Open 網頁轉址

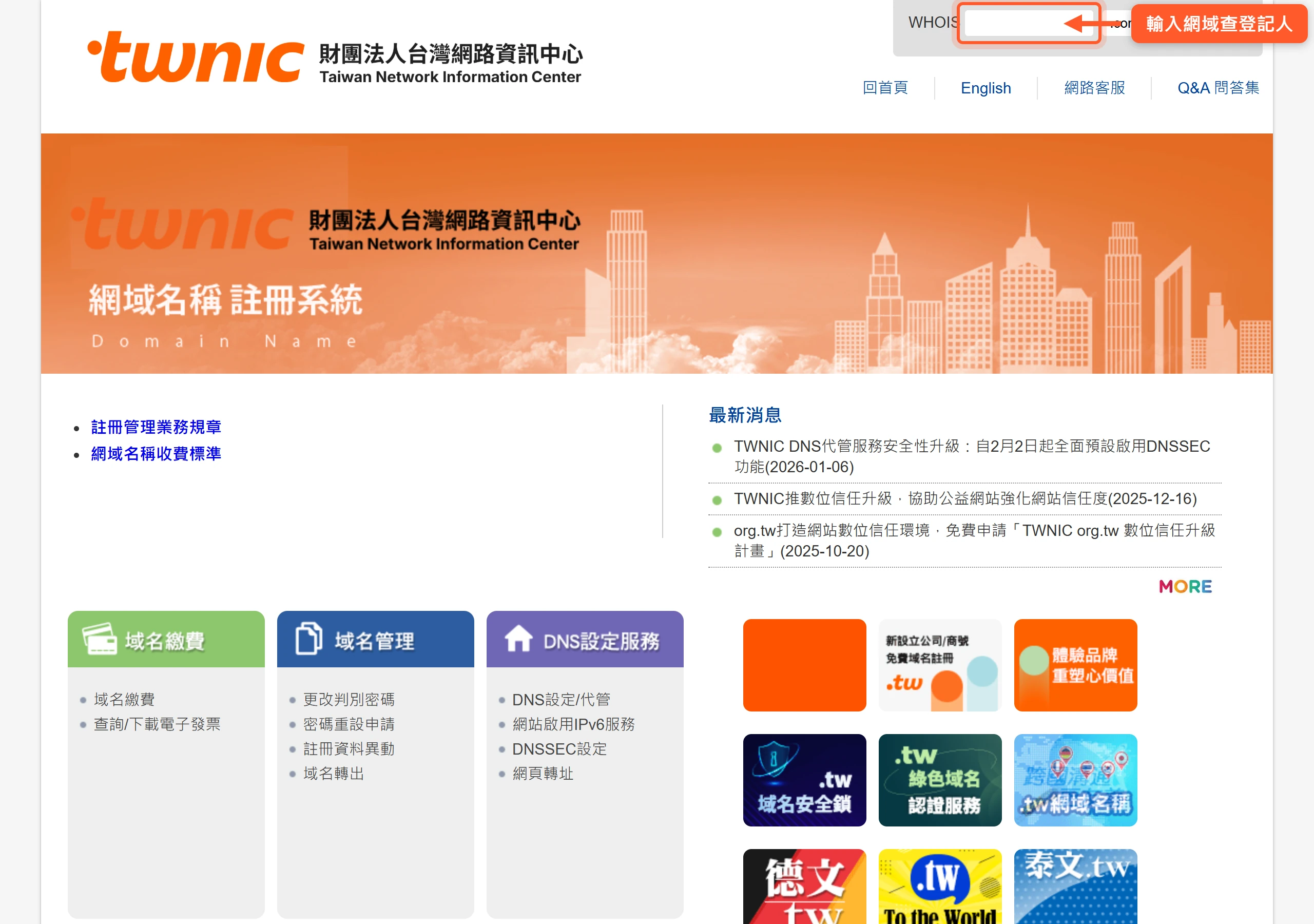pos(543,774)
